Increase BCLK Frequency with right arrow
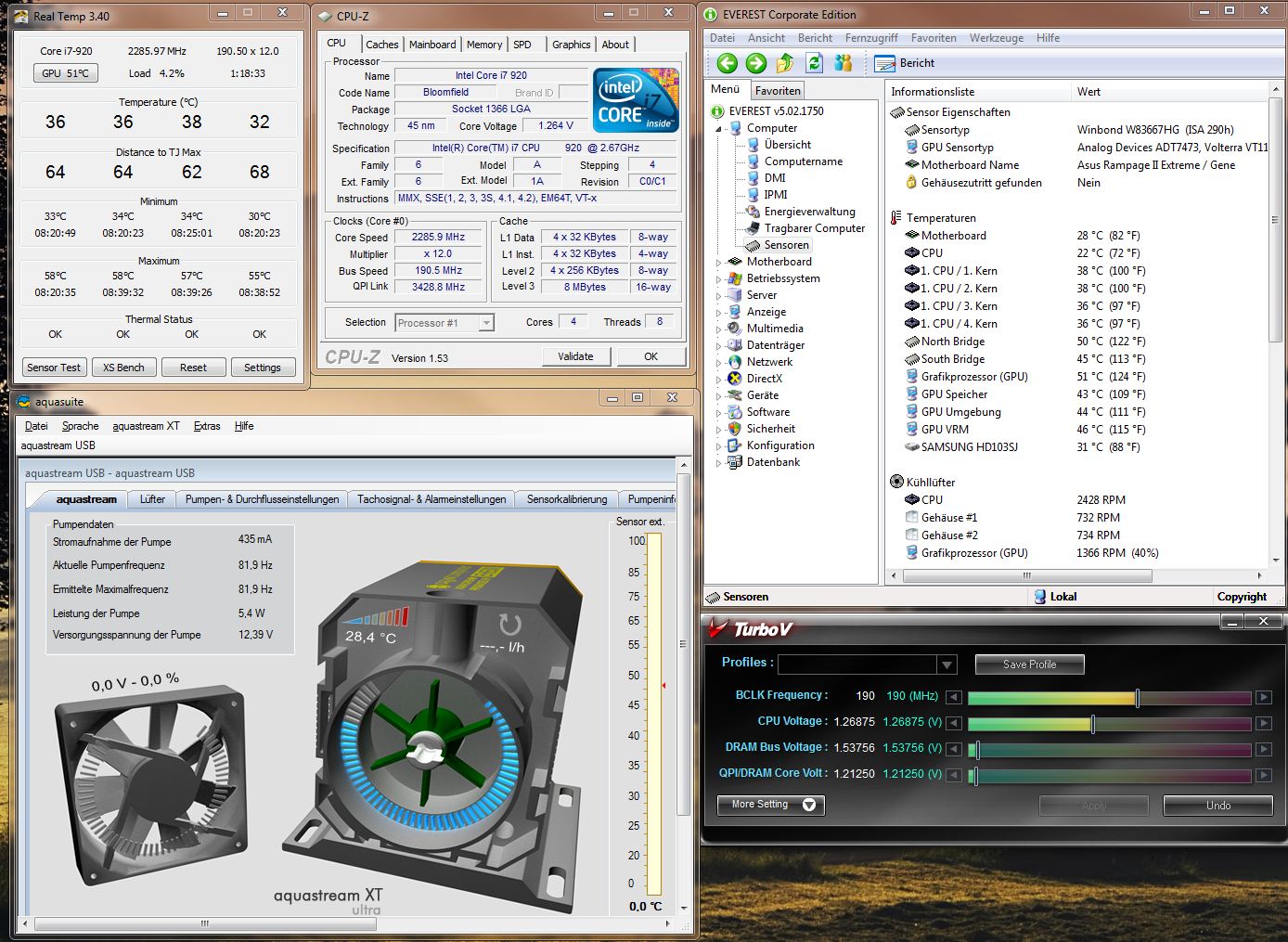Viewport: 1288px width, 942px height. tap(1263, 697)
